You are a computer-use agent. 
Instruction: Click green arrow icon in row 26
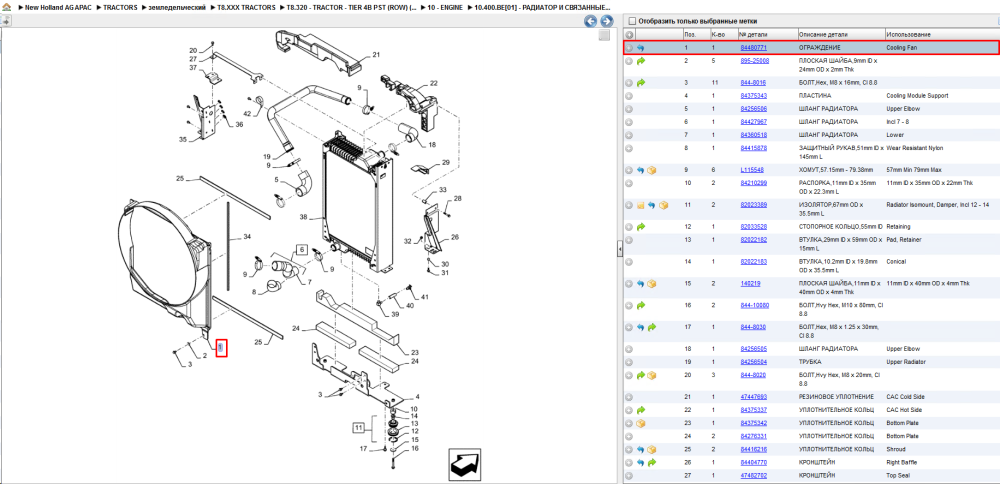[652, 462]
